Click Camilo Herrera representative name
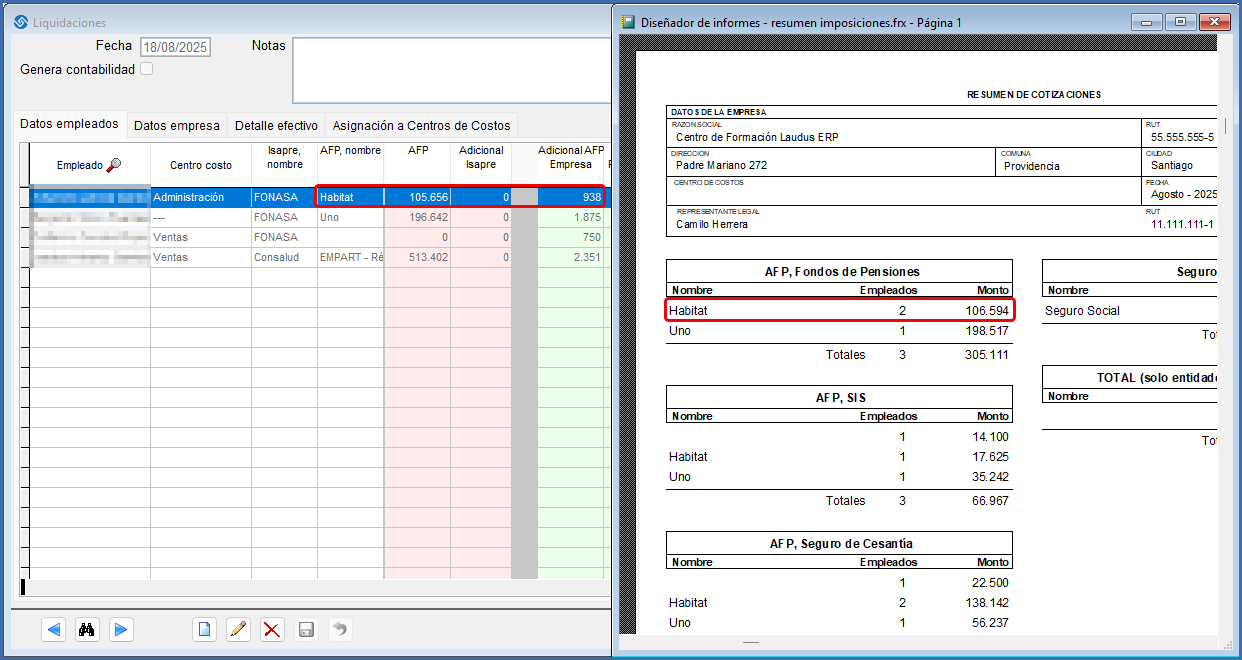Screen dimensions: 1242x660 [712, 224]
